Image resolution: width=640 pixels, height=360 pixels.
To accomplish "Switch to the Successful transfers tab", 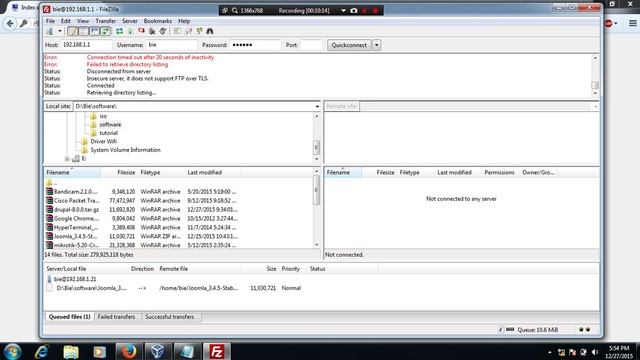I will click(169, 317).
